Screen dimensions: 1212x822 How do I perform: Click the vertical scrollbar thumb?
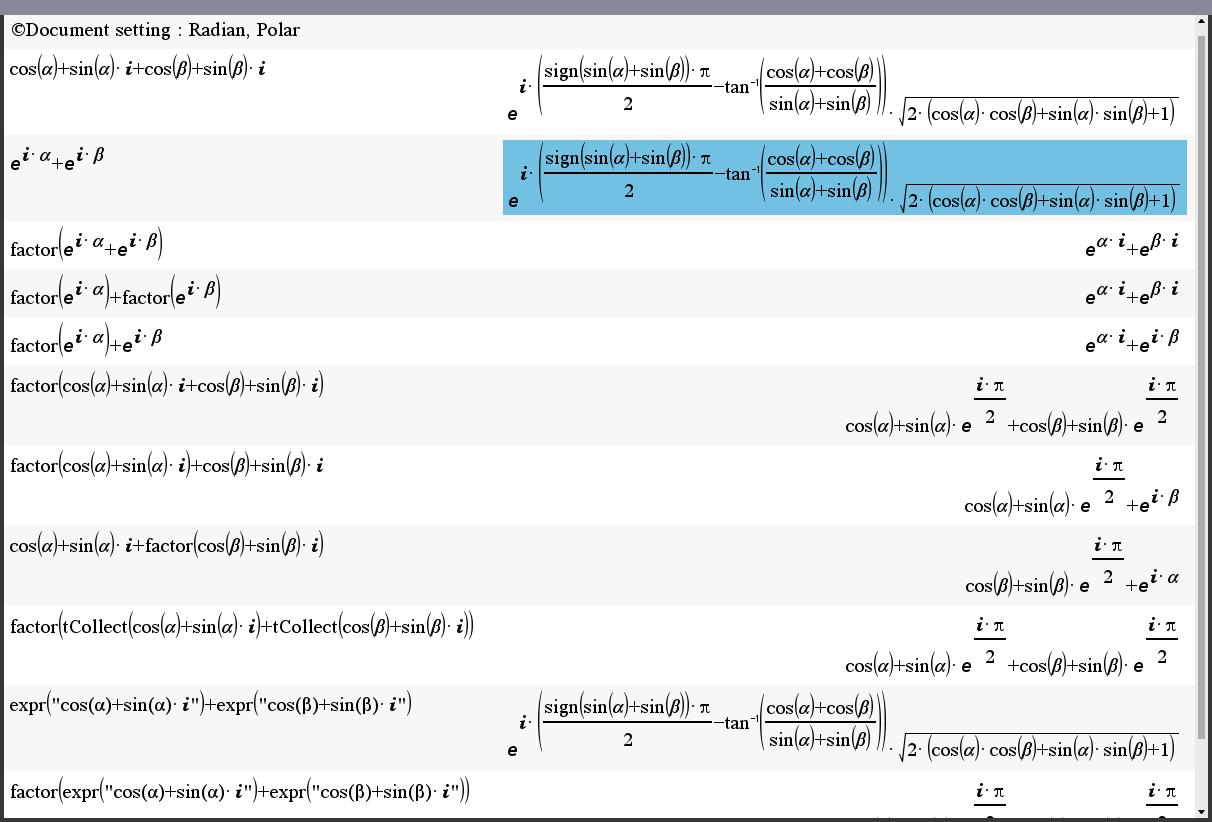point(1203,380)
